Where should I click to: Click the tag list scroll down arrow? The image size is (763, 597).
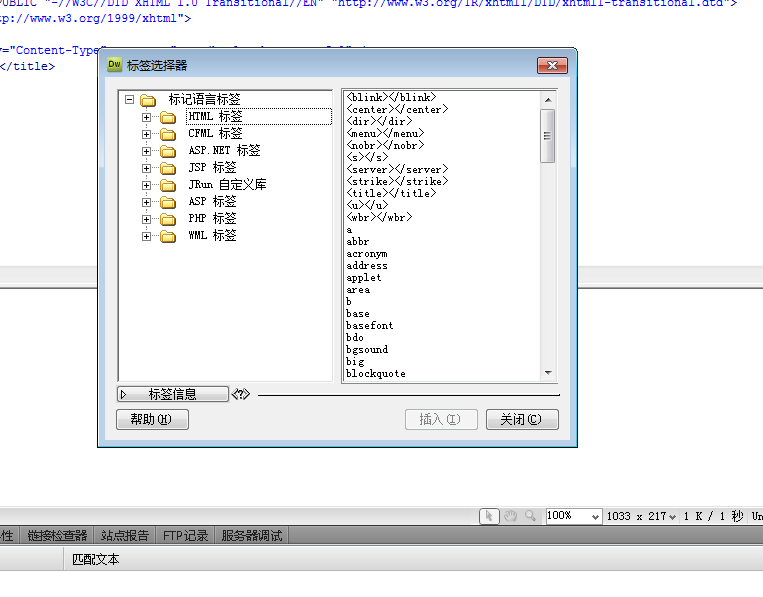547,373
